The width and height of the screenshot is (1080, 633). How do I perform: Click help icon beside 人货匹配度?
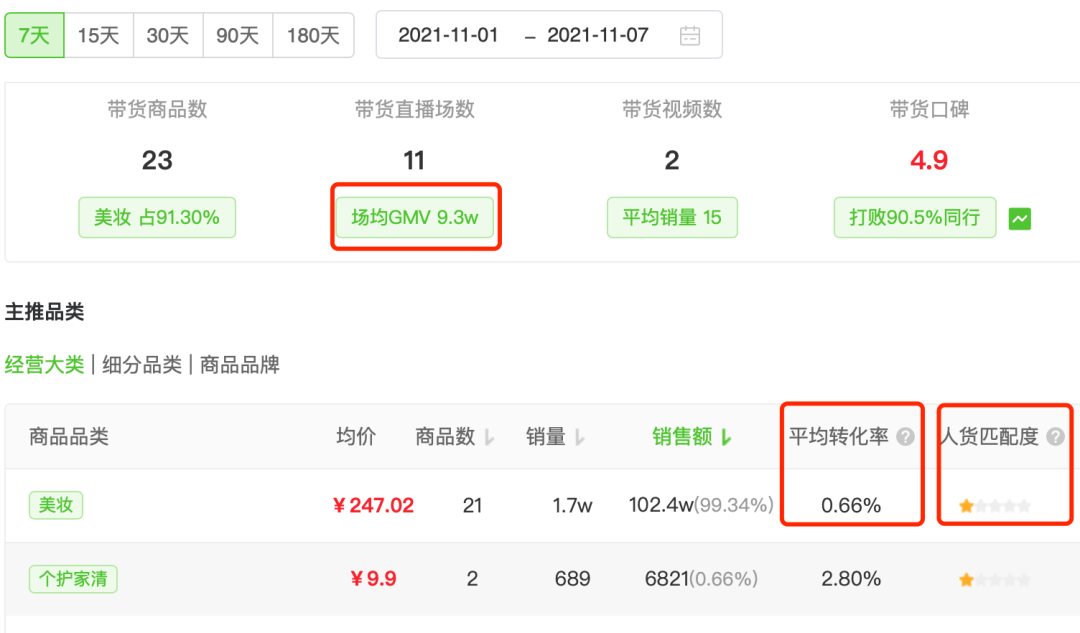pyautogui.click(x=1055, y=437)
